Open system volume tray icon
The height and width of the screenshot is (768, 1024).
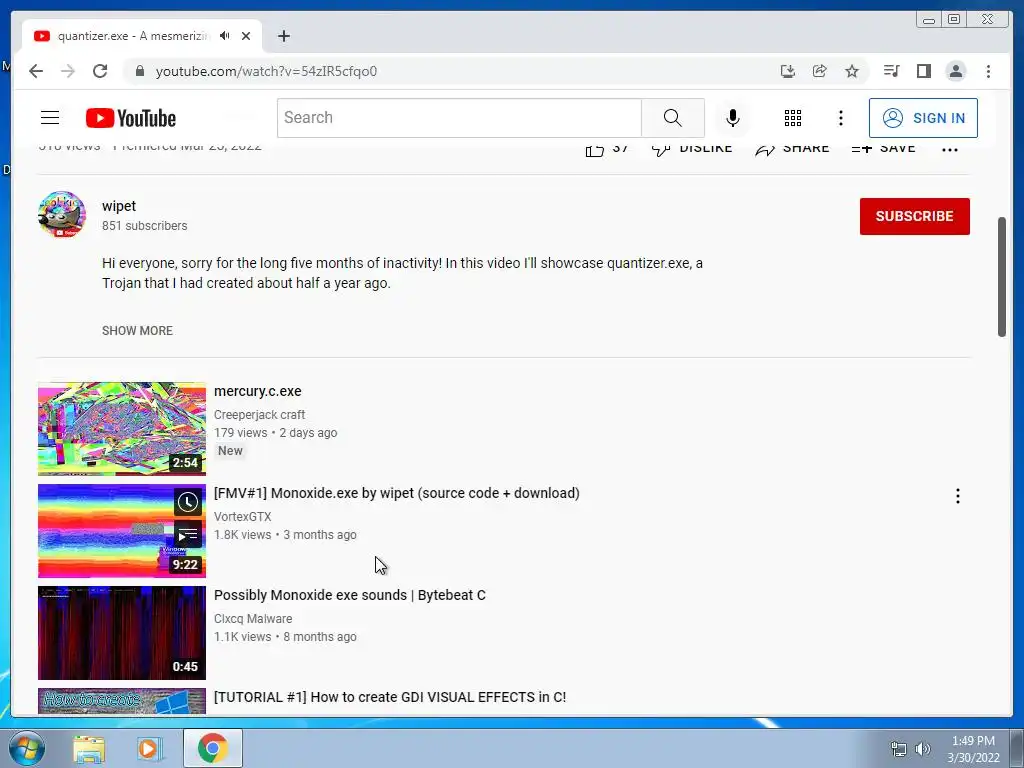pyautogui.click(x=922, y=749)
